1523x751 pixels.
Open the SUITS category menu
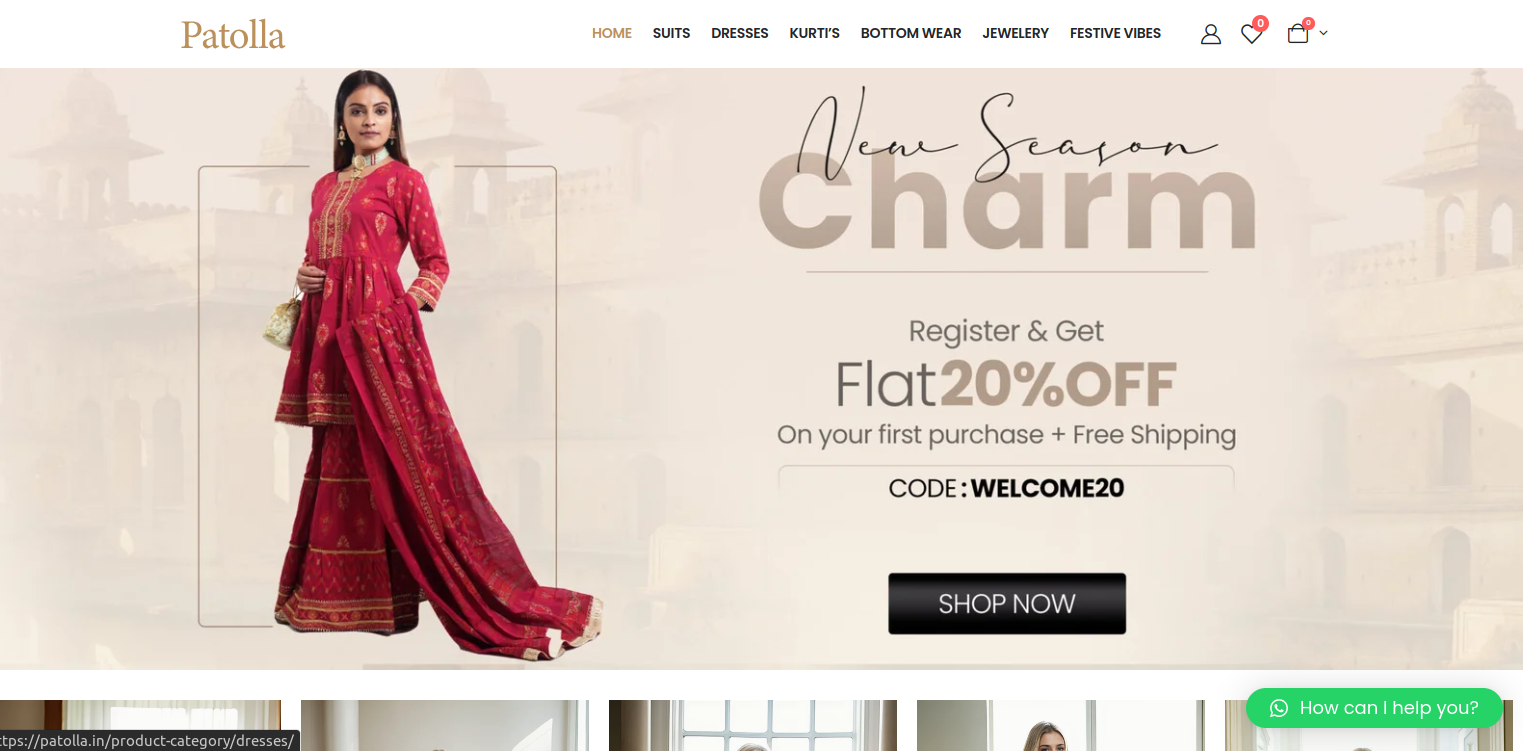[x=671, y=34]
